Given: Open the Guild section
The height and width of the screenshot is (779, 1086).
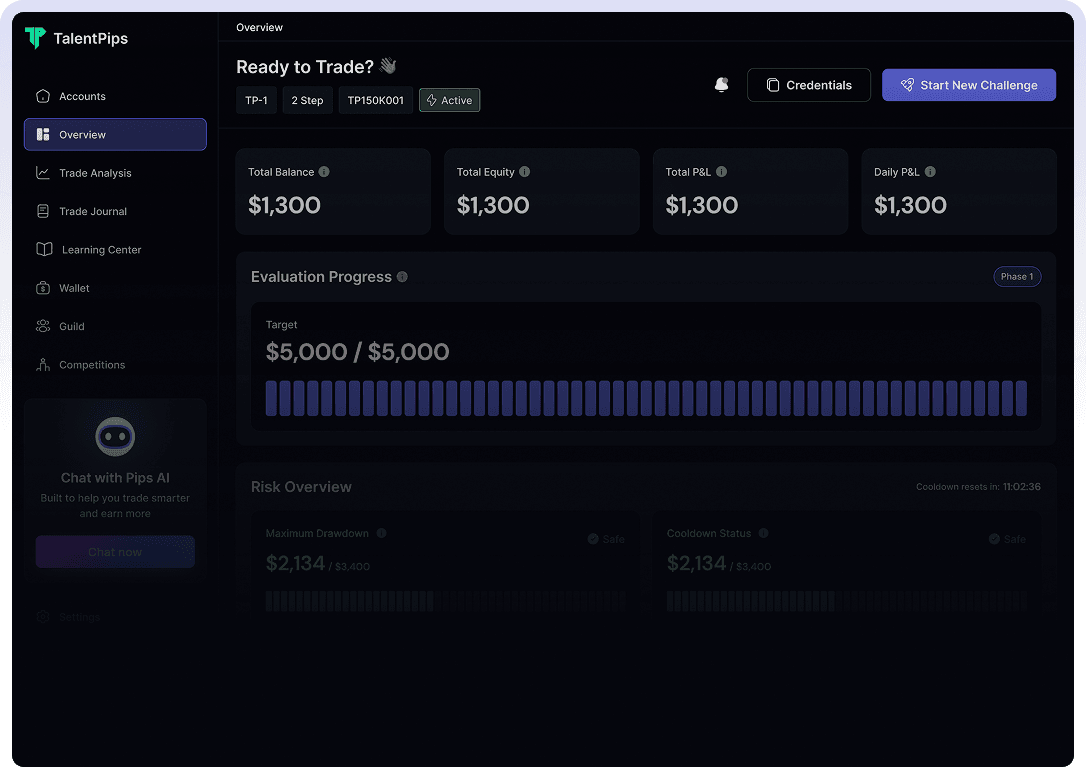Looking at the screenshot, I should click(115, 326).
